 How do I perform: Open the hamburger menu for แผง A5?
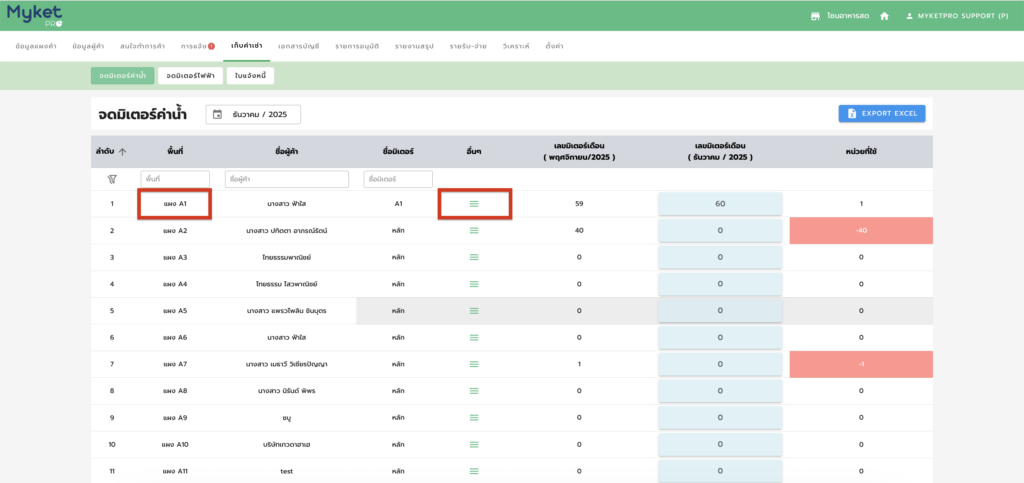click(474, 311)
